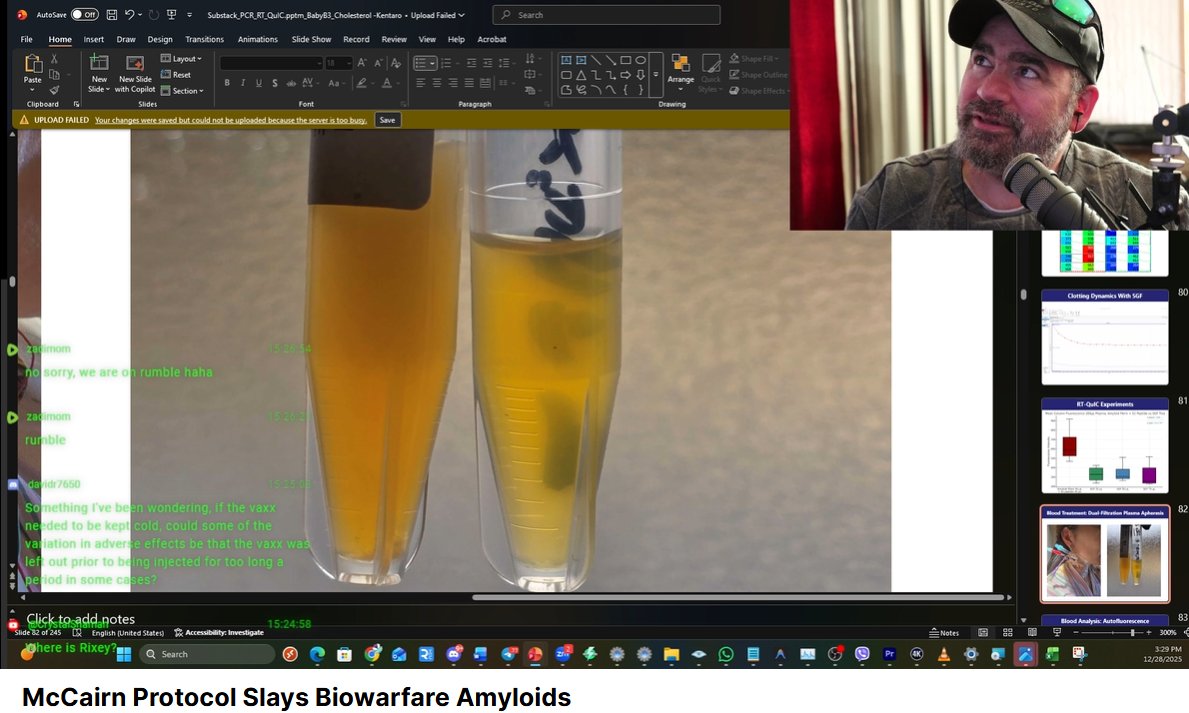Click the Save disk icon in title bar
The width and height of the screenshot is (1189, 713).
coord(112,14)
